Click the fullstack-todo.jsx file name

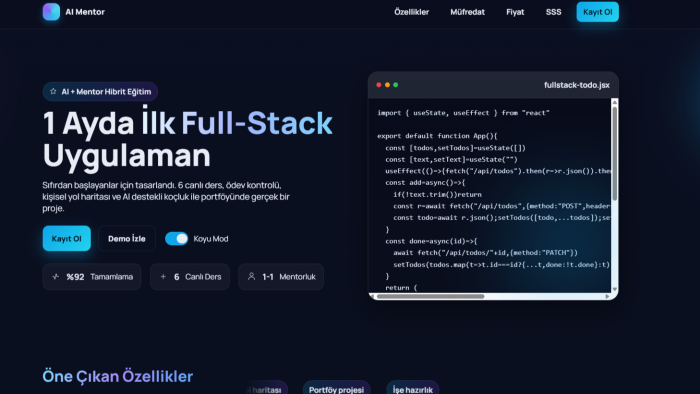tap(576, 85)
